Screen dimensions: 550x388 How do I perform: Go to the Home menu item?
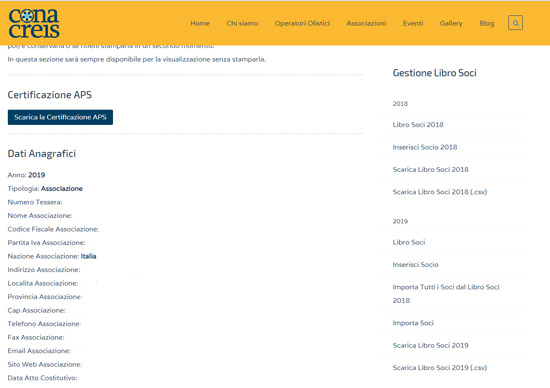200,23
